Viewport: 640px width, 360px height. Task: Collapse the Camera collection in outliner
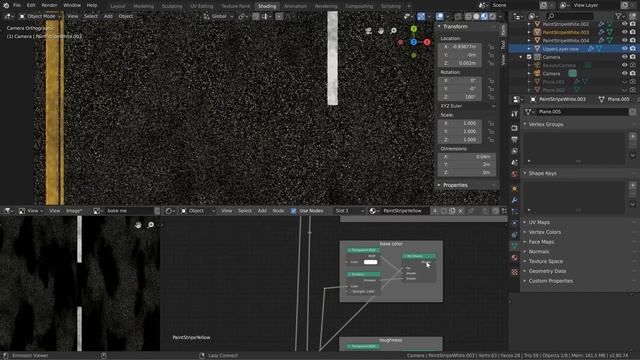coord(521,57)
